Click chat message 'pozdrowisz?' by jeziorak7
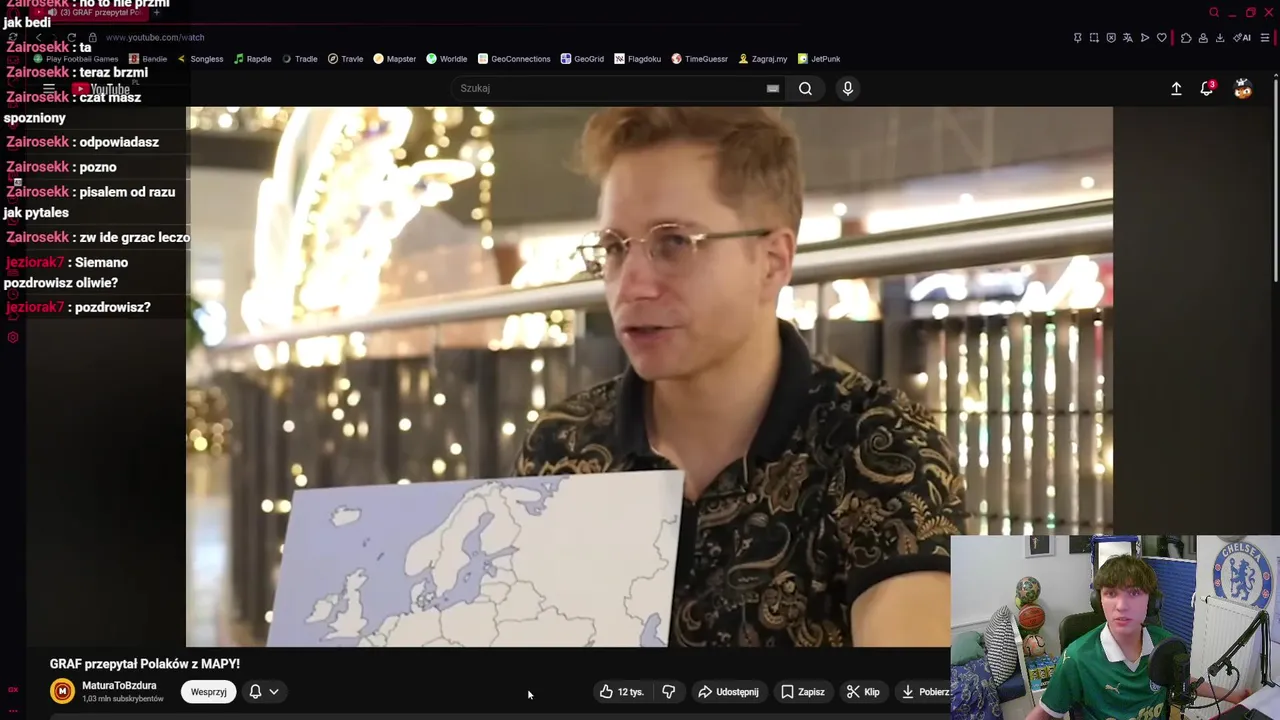The width and height of the screenshot is (1280, 720). click(114, 307)
